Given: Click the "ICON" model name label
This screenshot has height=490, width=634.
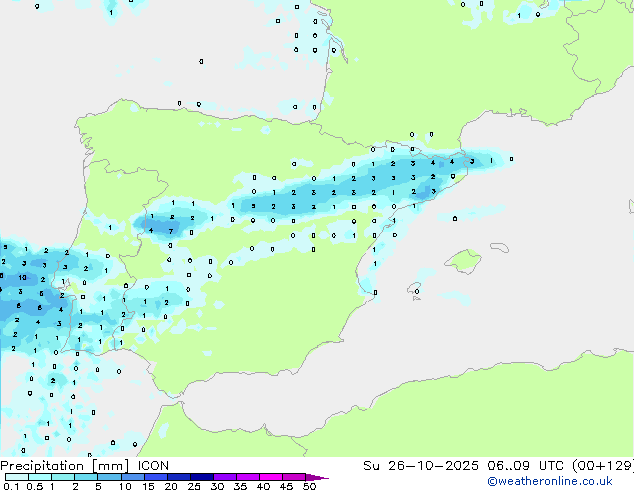Looking at the screenshot, I should (x=153, y=466).
